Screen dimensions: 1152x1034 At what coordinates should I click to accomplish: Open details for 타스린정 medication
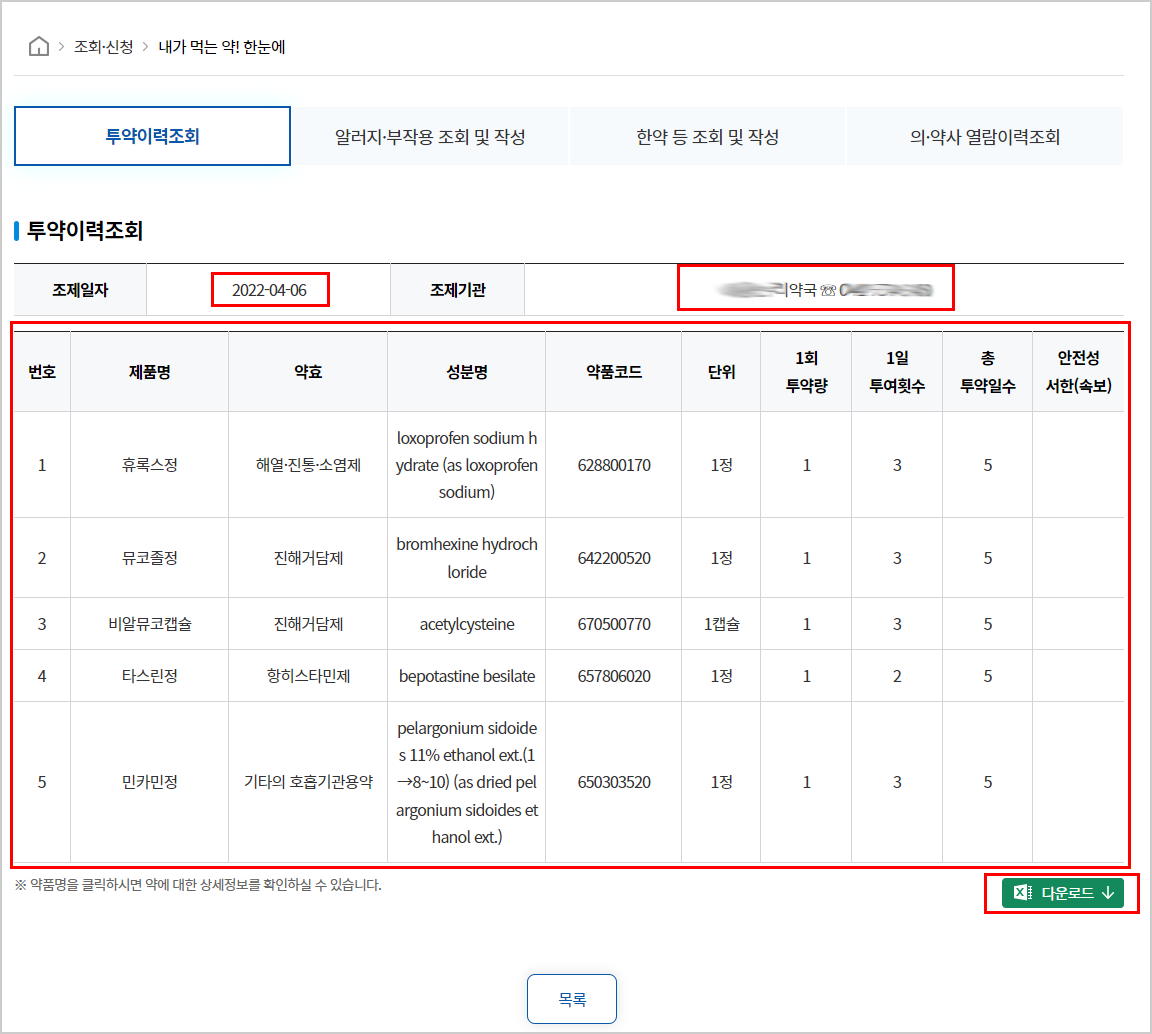(149, 675)
